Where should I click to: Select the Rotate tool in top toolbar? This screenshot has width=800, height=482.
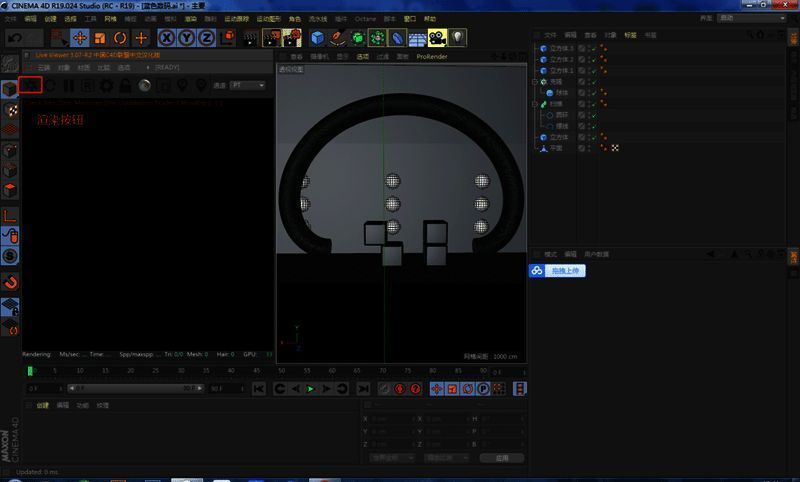tap(119, 38)
